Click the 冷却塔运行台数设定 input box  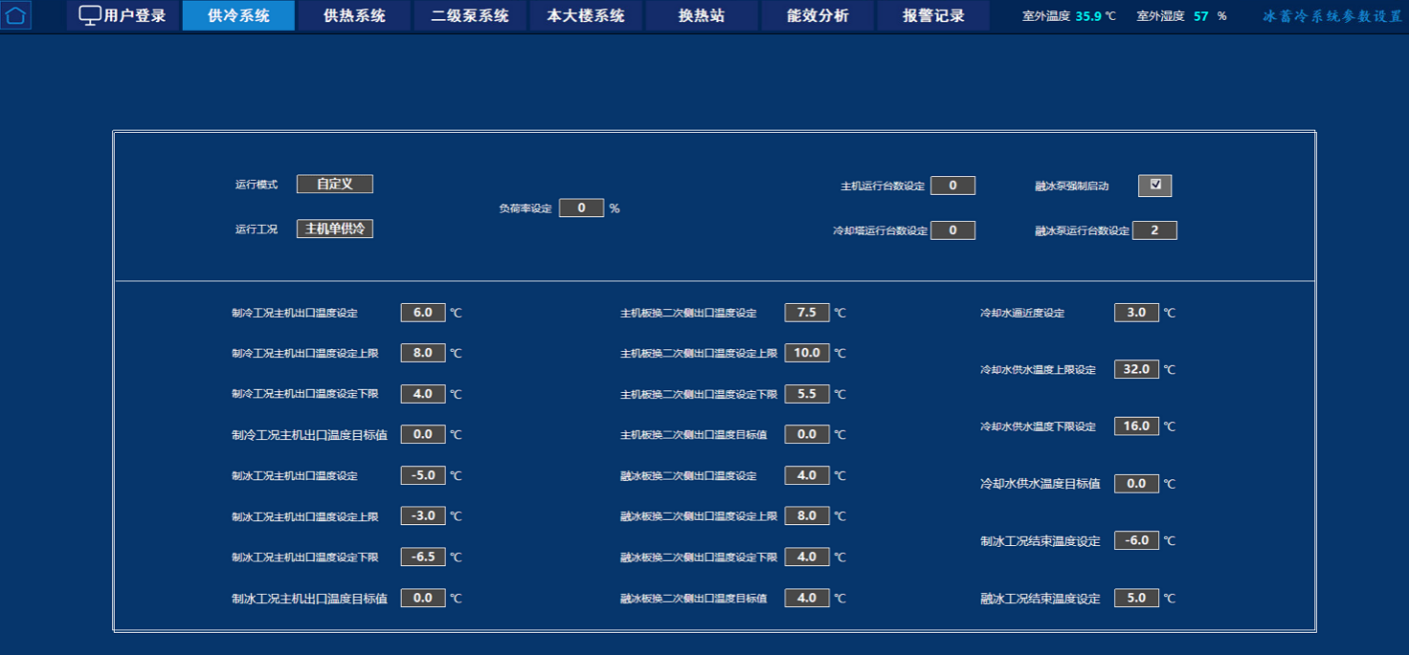(x=953, y=230)
